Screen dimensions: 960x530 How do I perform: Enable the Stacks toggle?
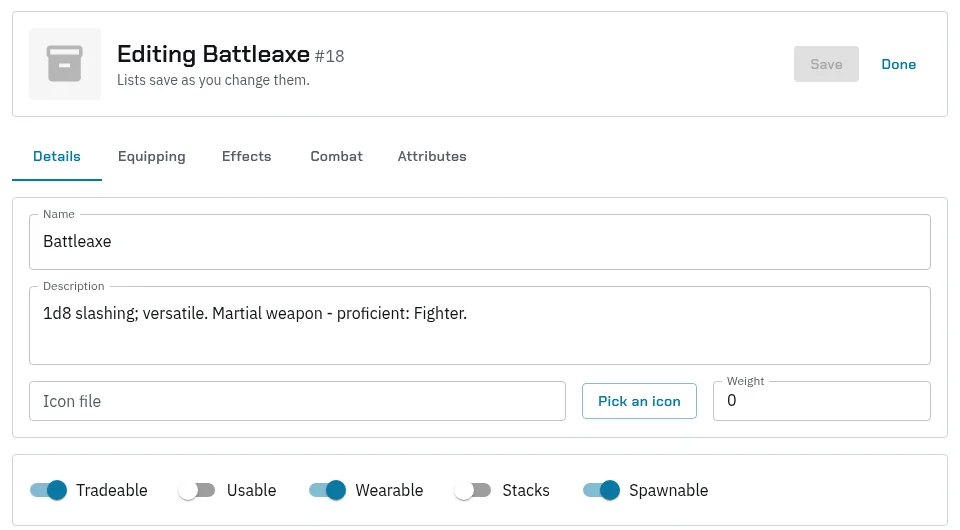[x=473, y=490]
